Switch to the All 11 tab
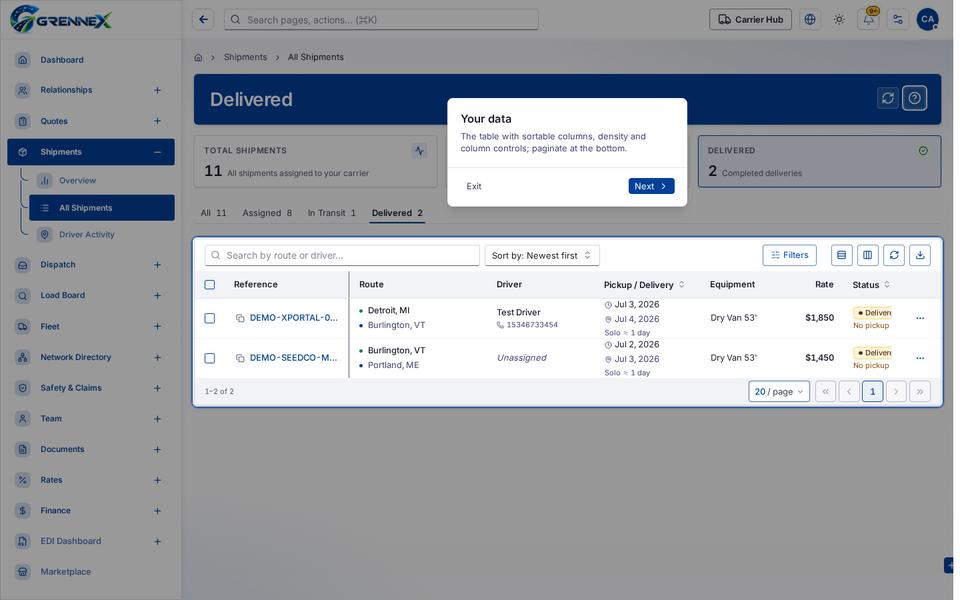The width and height of the screenshot is (960, 600). [214, 213]
